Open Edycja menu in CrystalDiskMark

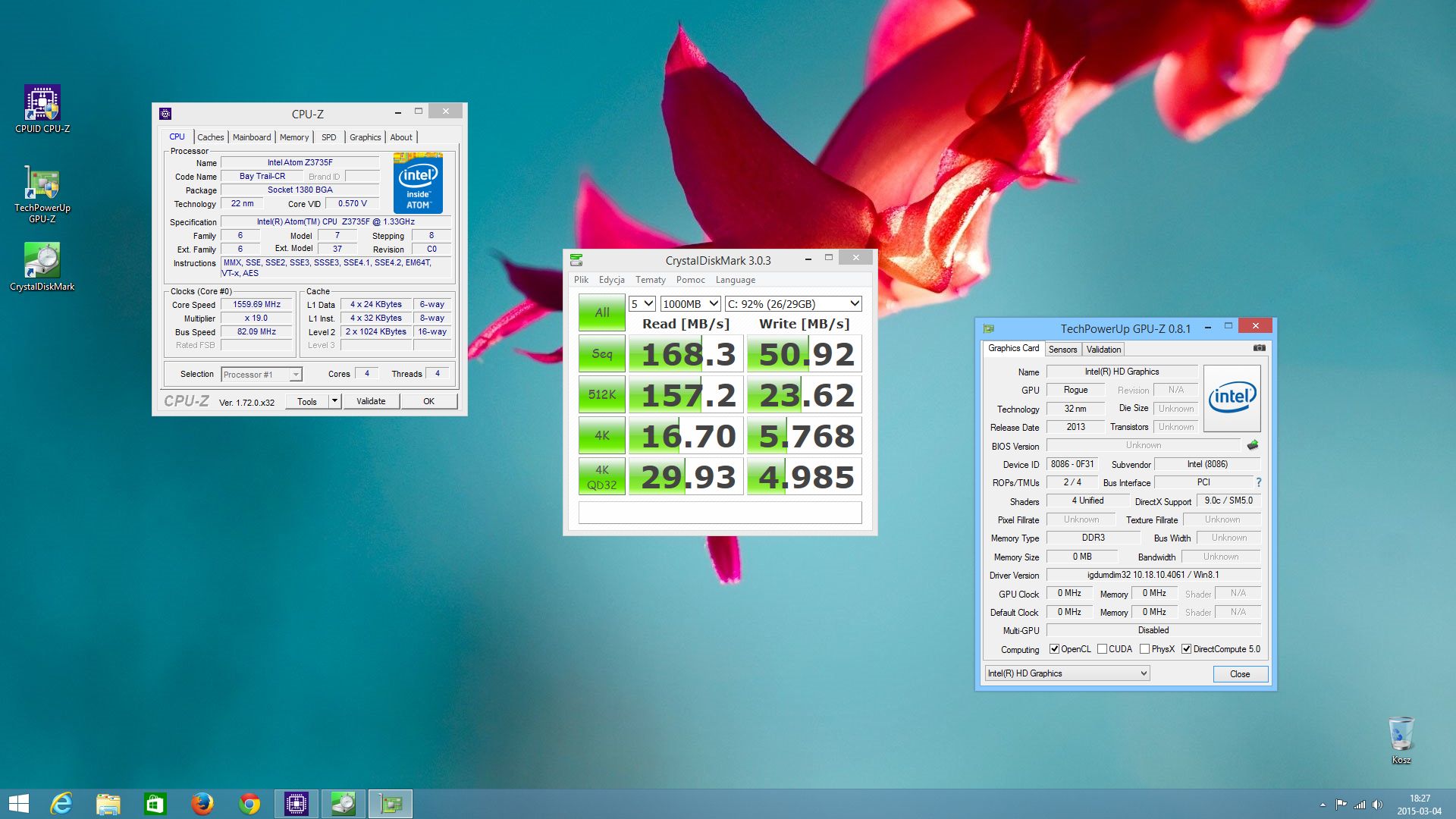(611, 280)
